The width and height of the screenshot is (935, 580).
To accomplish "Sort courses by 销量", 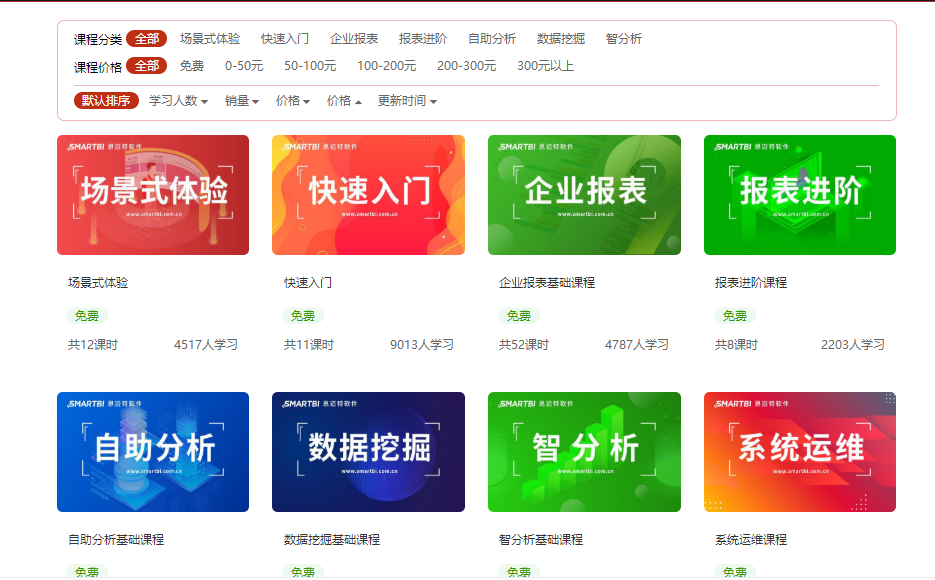I will click(x=242, y=101).
